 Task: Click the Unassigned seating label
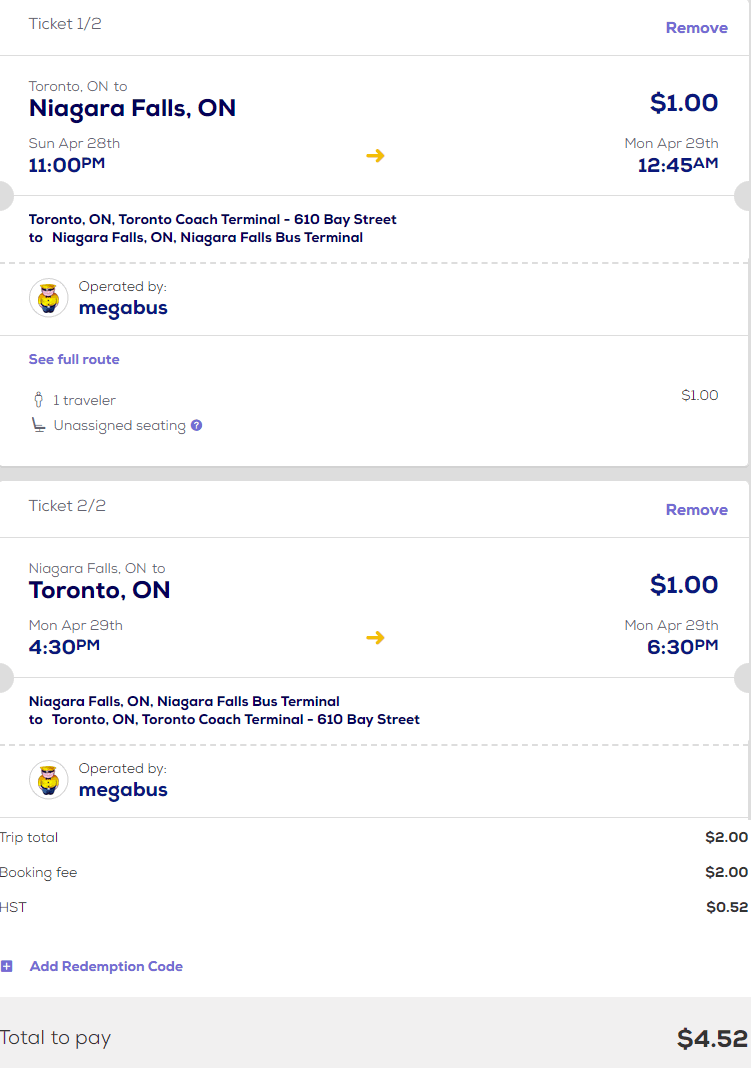point(119,426)
